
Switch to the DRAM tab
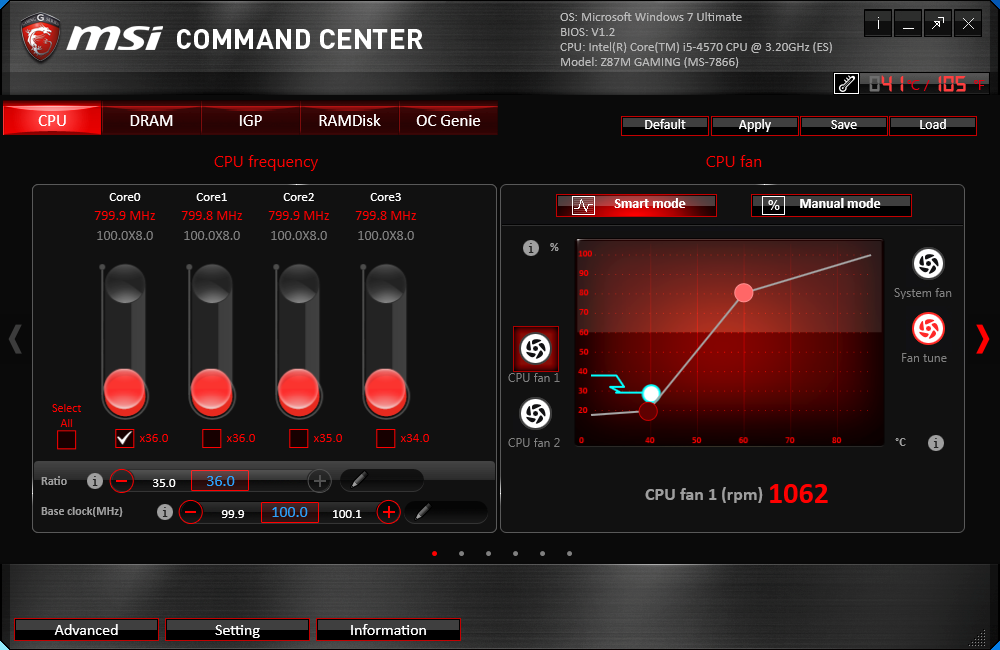point(151,120)
